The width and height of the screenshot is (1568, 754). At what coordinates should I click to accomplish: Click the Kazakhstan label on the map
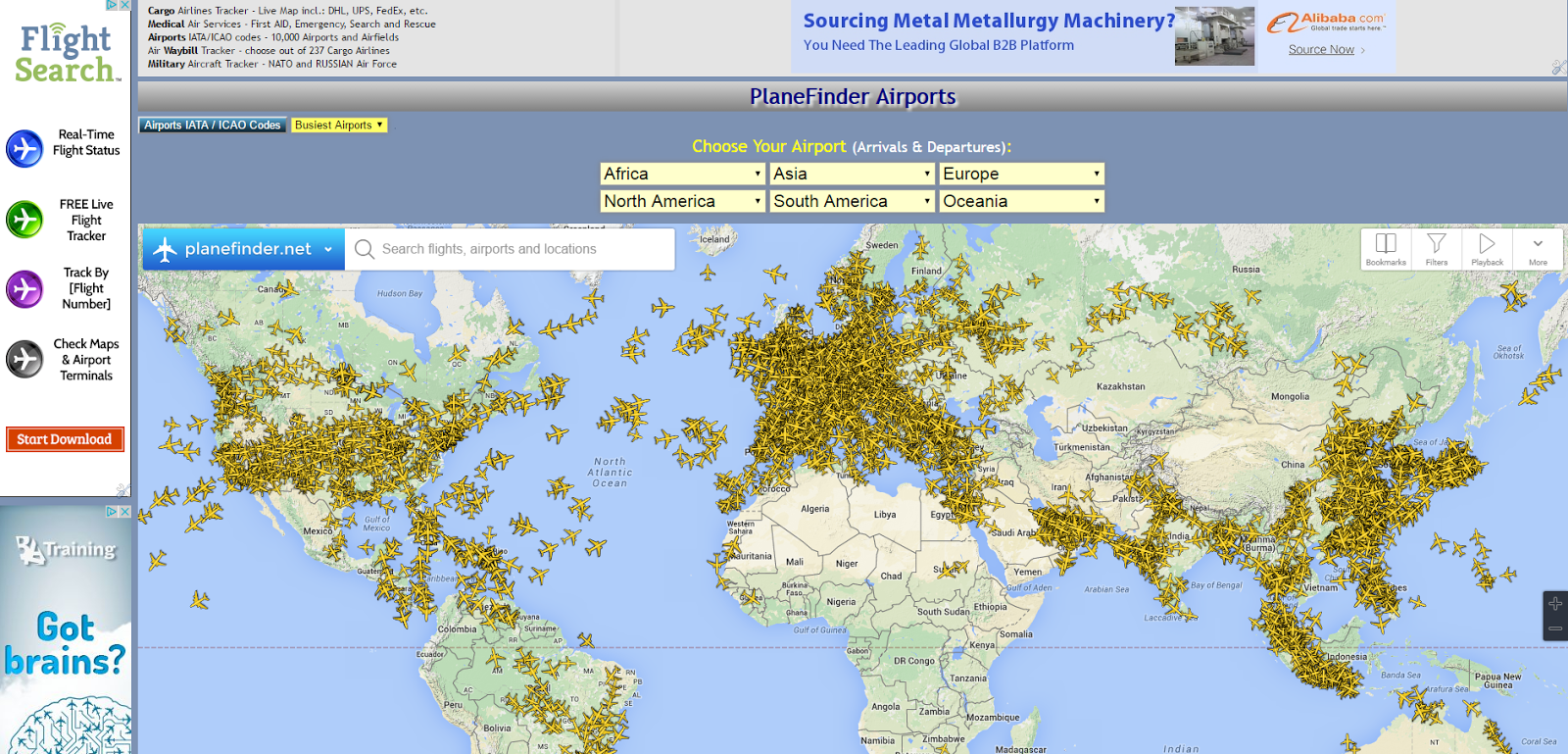click(x=1120, y=386)
